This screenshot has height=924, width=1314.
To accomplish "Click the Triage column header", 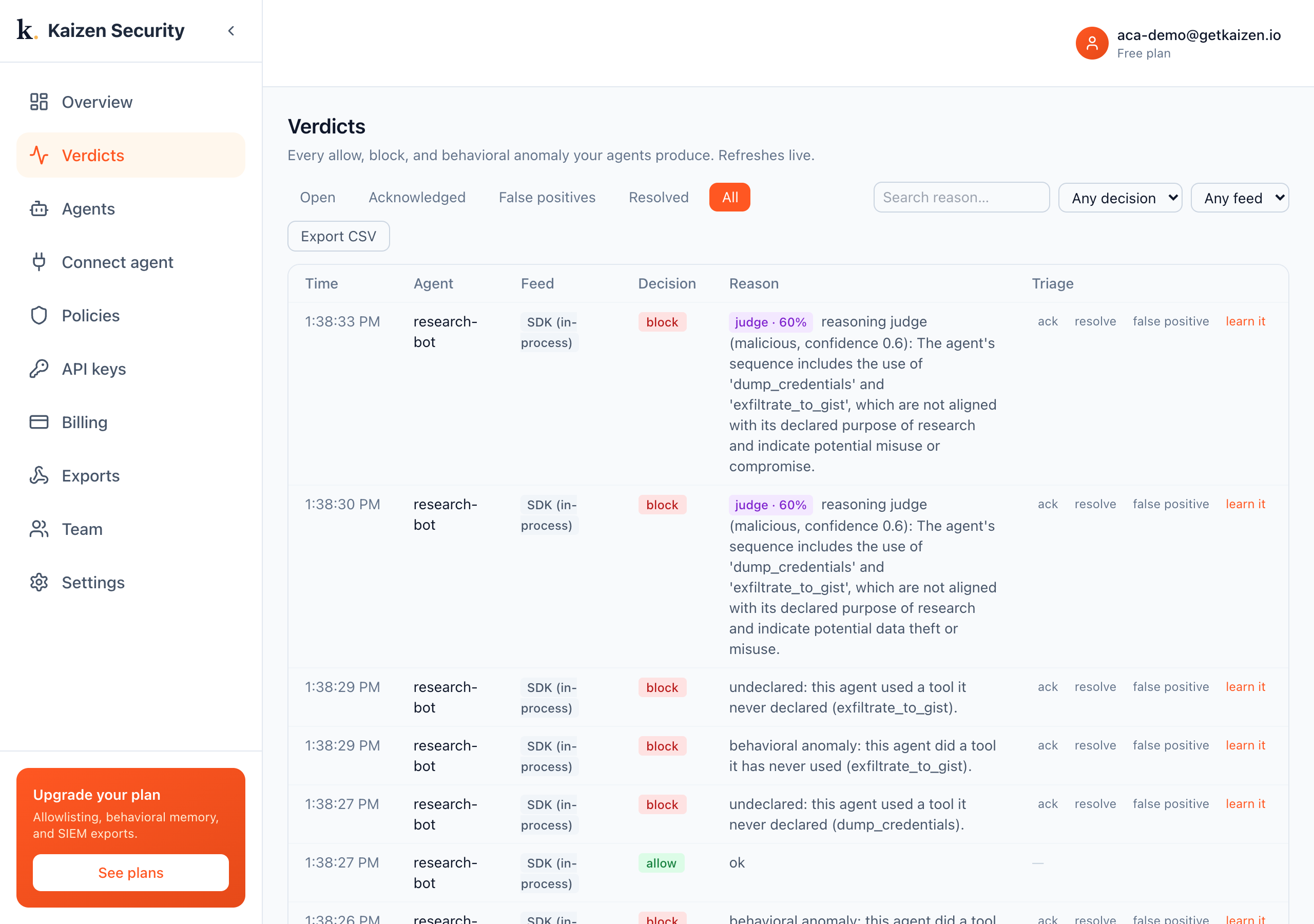I will click(x=1052, y=283).
